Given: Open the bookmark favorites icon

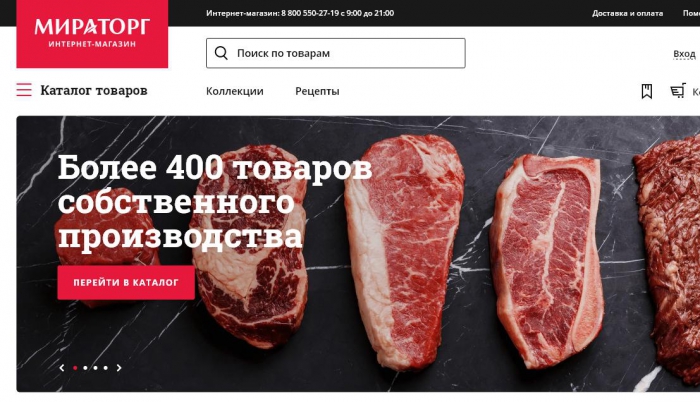Looking at the screenshot, I should tap(646, 91).
